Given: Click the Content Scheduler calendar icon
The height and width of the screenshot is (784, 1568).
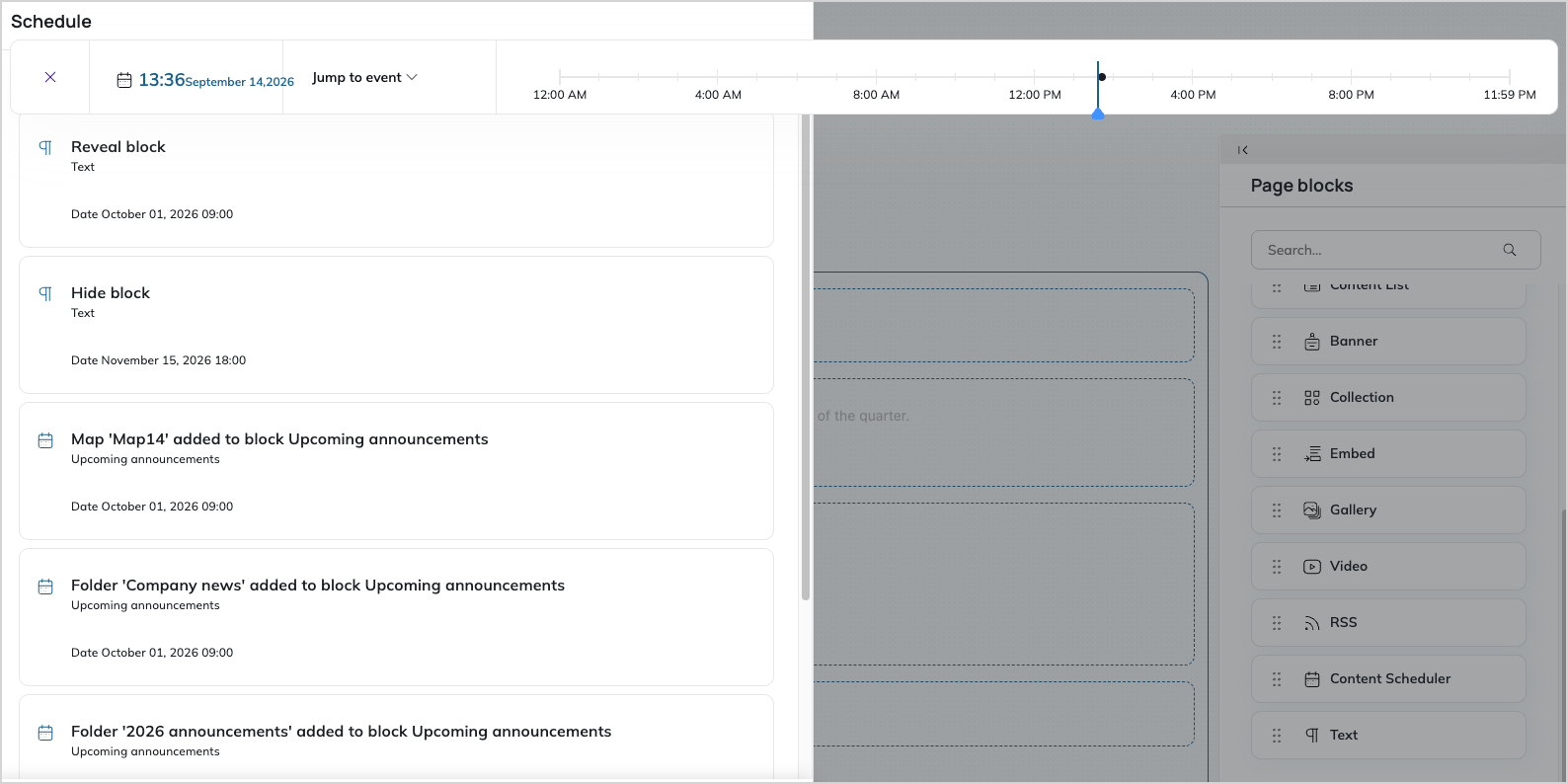Looking at the screenshot, I should coord(1312,679).
